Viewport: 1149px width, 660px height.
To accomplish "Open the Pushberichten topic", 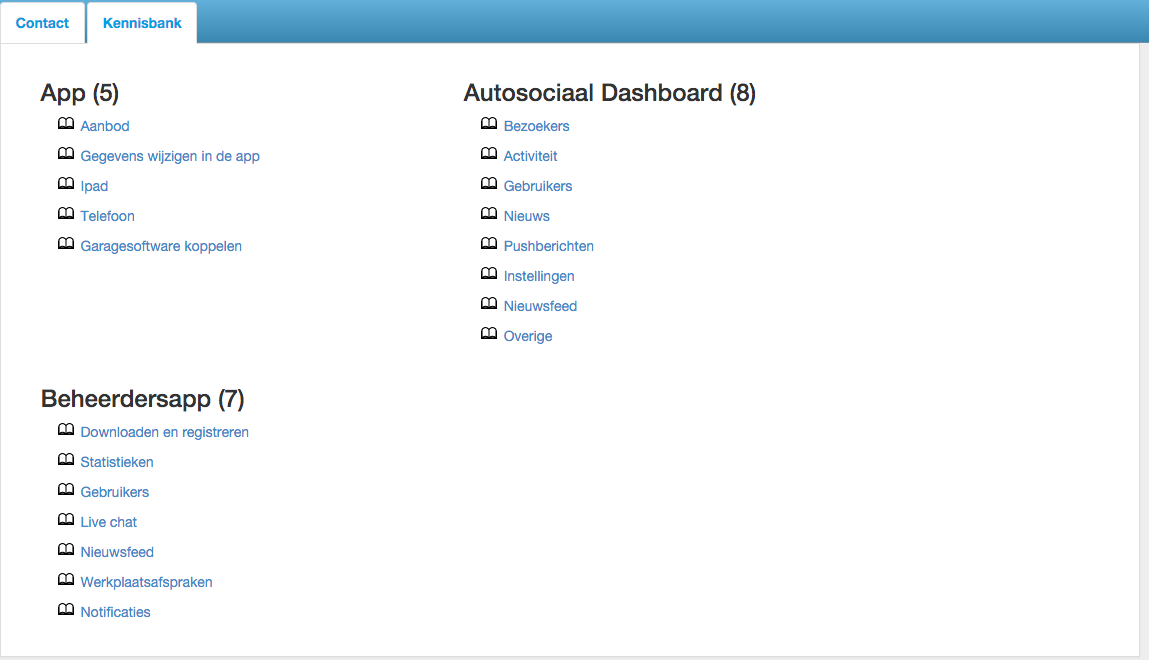I will [x=549, y=246].
